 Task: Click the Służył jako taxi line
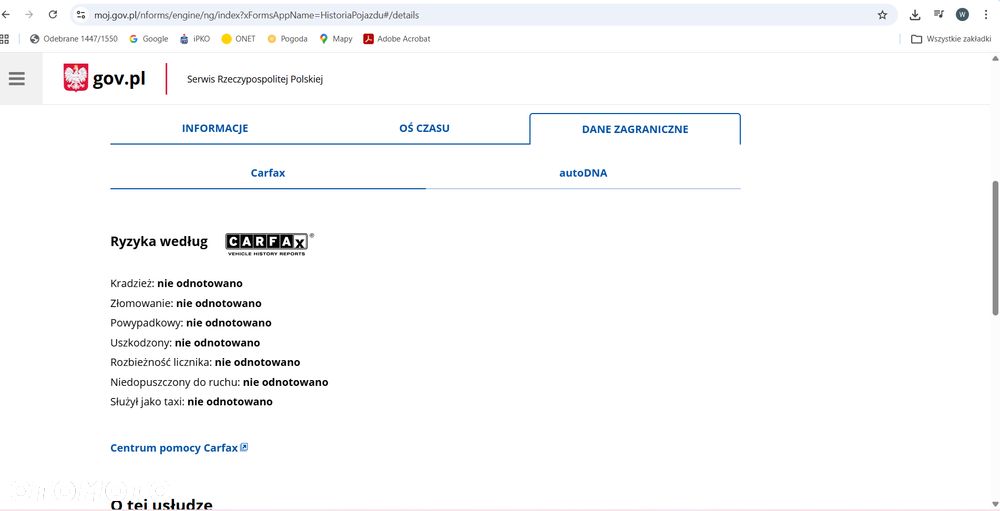[191, 402]
